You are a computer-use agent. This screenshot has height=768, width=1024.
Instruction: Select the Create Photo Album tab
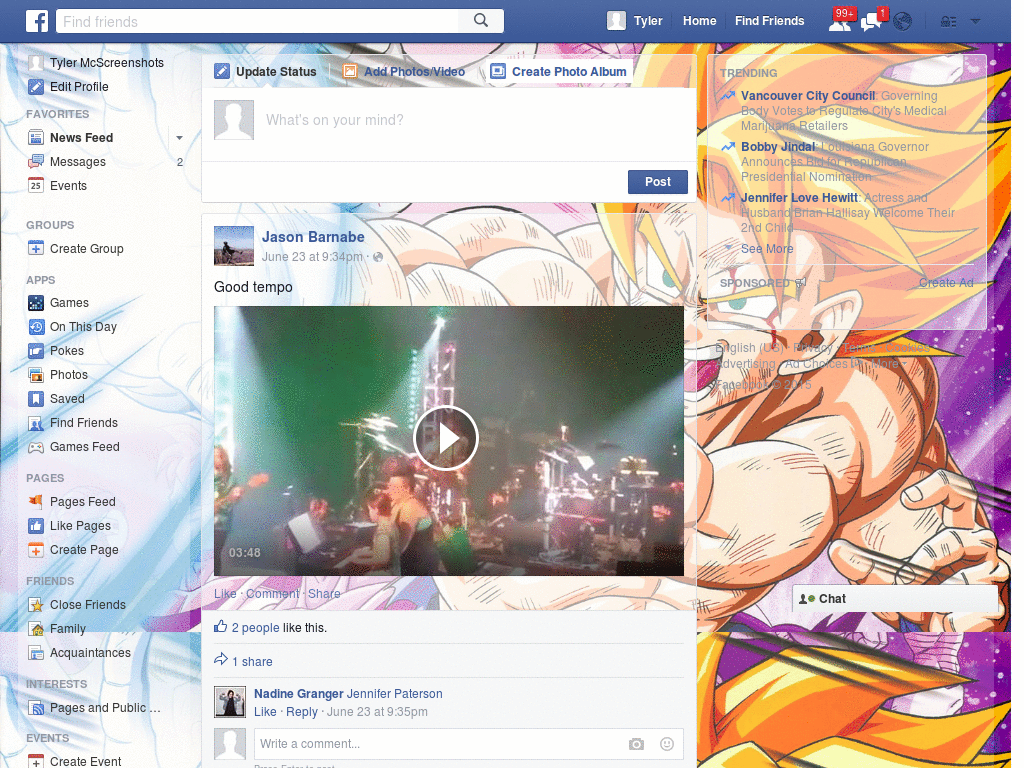(558, 72)
